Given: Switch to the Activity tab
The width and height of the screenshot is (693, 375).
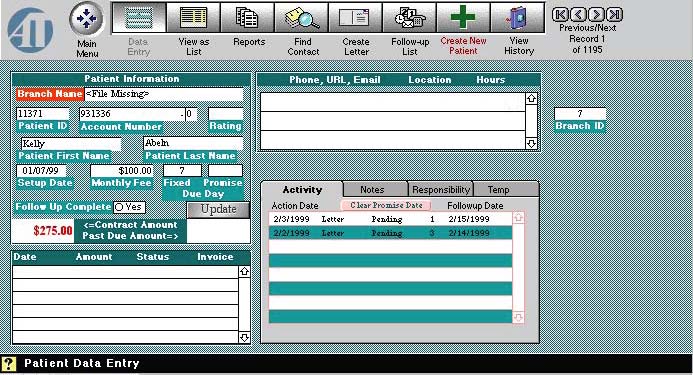Looking at the screenshot, I should 302,190.
